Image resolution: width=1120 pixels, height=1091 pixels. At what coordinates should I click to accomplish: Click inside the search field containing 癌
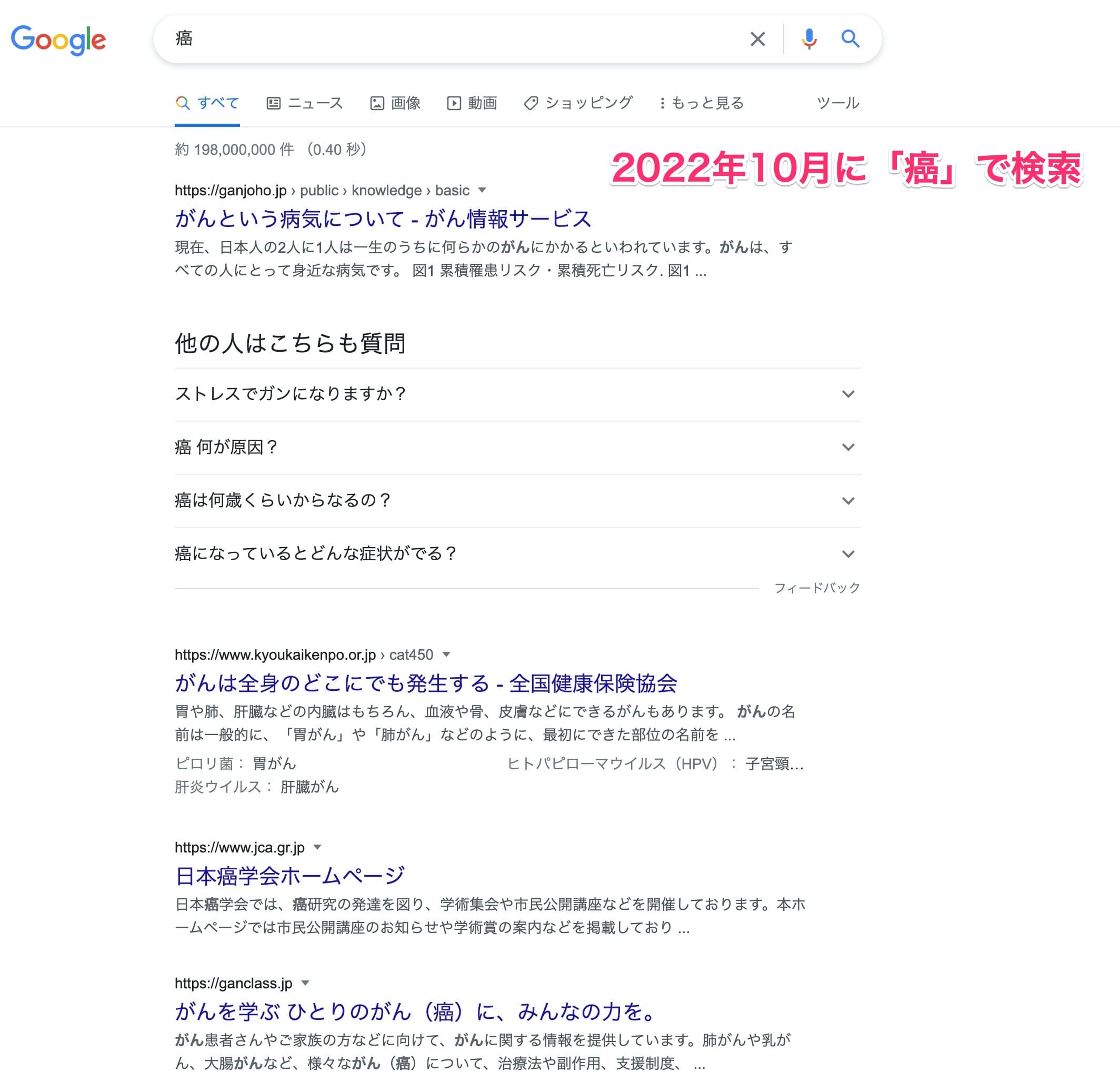447,39
